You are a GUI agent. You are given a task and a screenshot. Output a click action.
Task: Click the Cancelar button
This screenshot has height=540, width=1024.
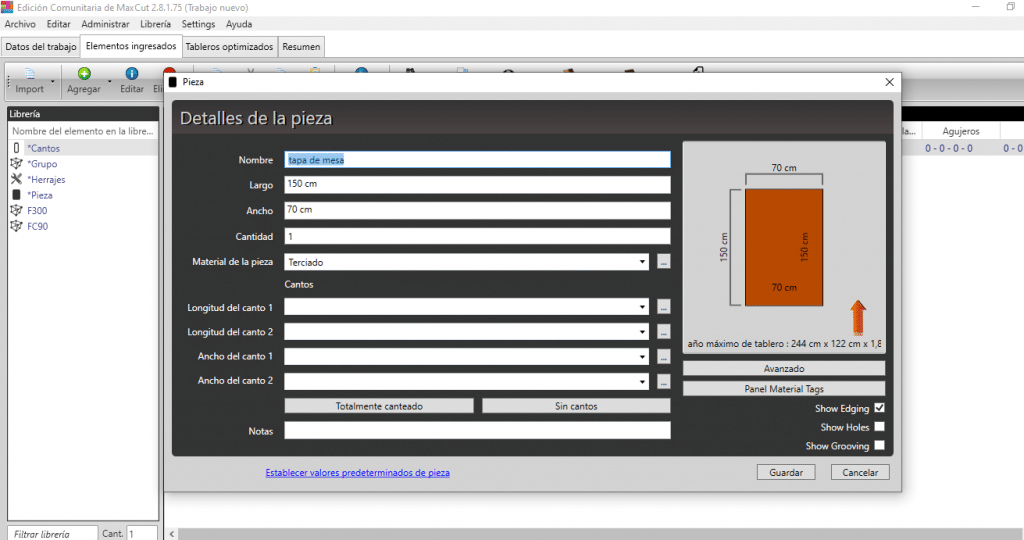860,472
